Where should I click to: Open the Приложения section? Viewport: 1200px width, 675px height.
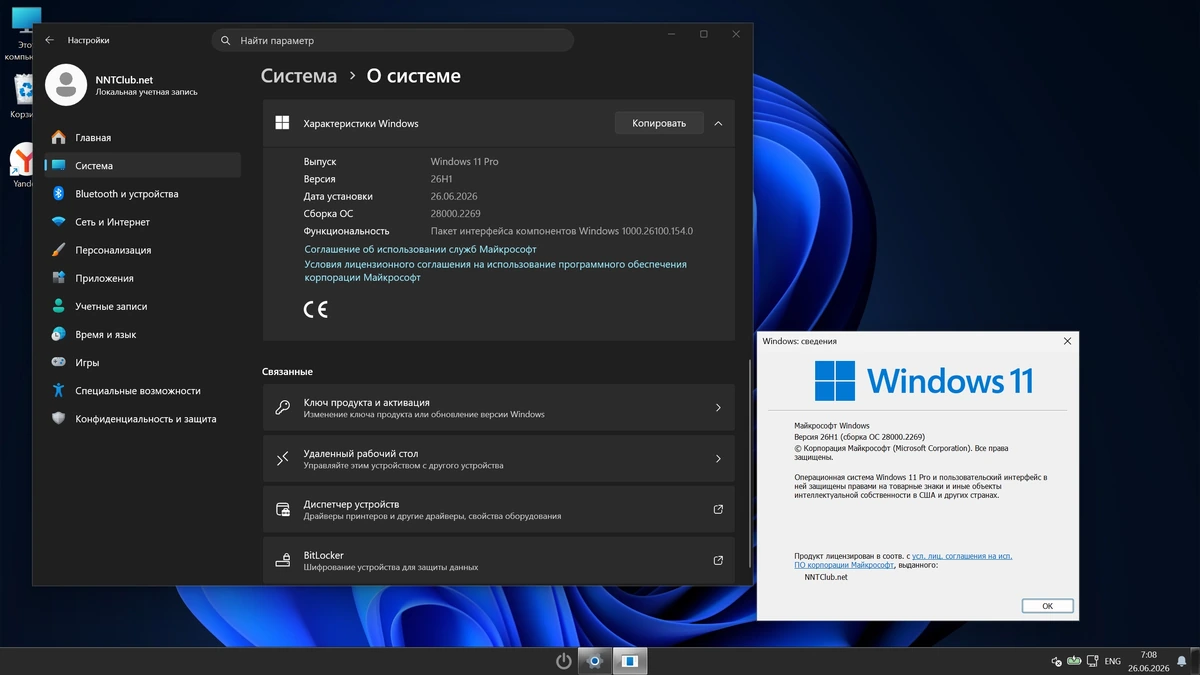coord(140,278)
